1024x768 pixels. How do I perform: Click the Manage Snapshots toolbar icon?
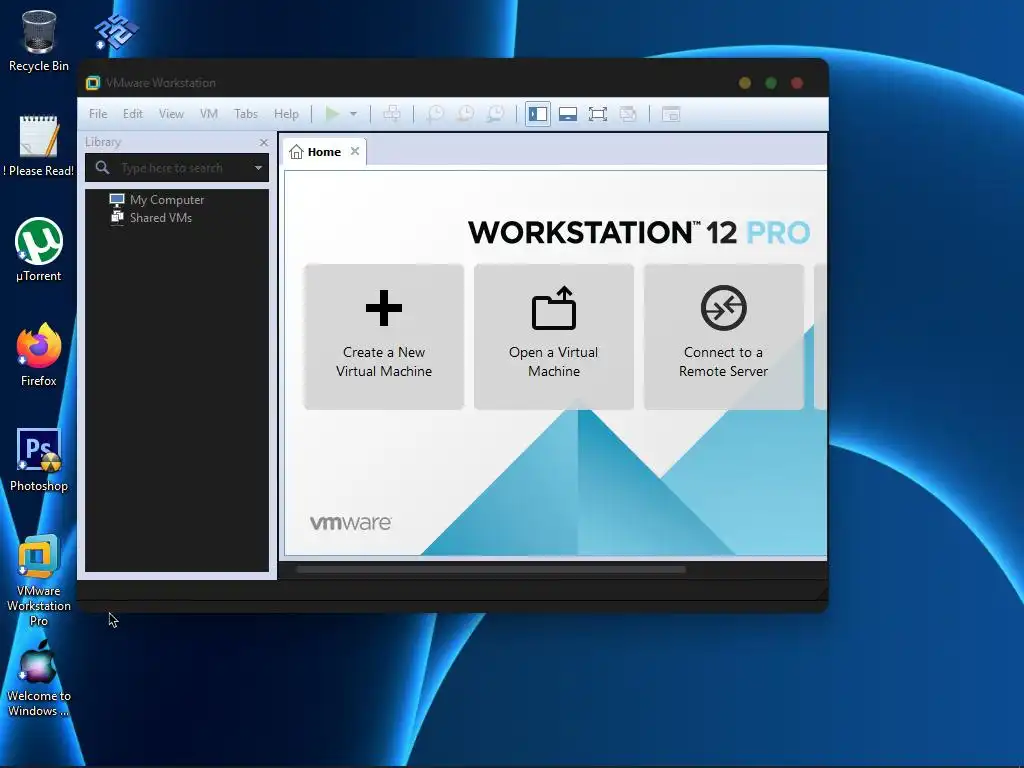coord(496,114)
